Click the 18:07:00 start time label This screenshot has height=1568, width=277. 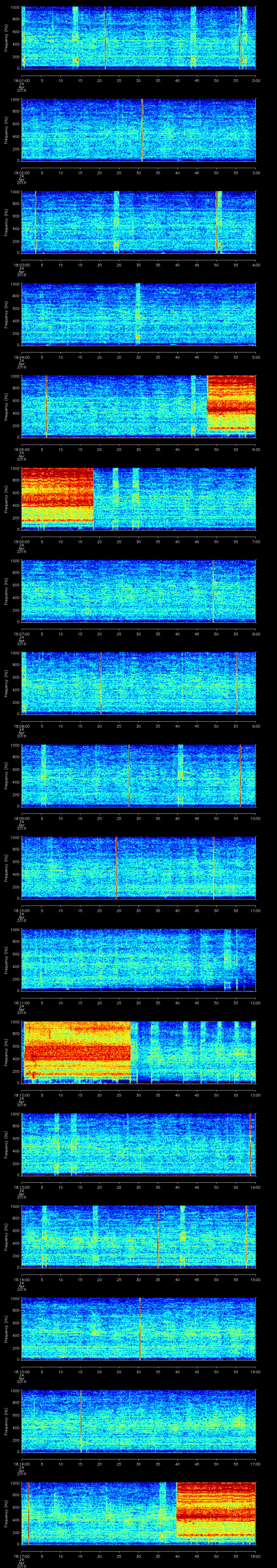click(x=21, y=634)
